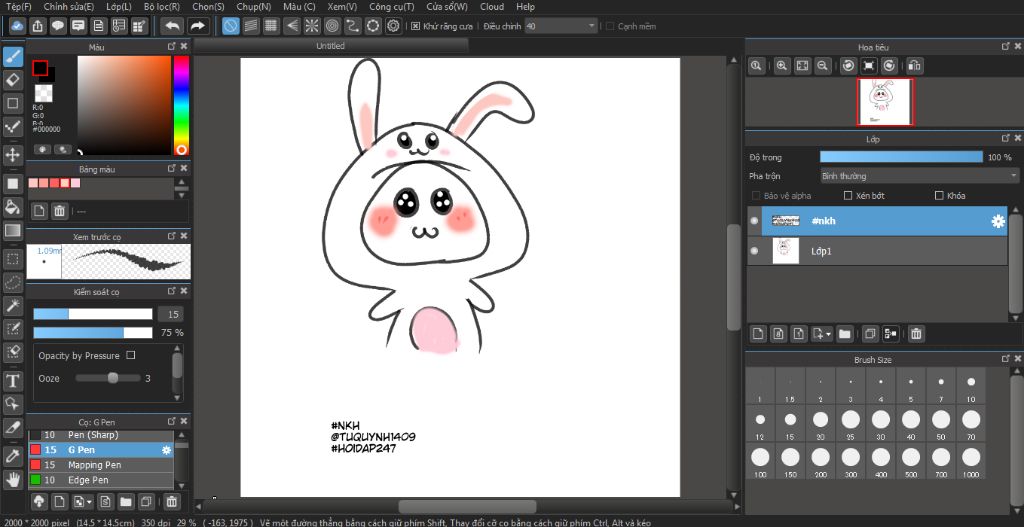Viewport: 1024px width, 527px height.
Task: Zoom in on the navigator
Action: [x=782, y=65]
